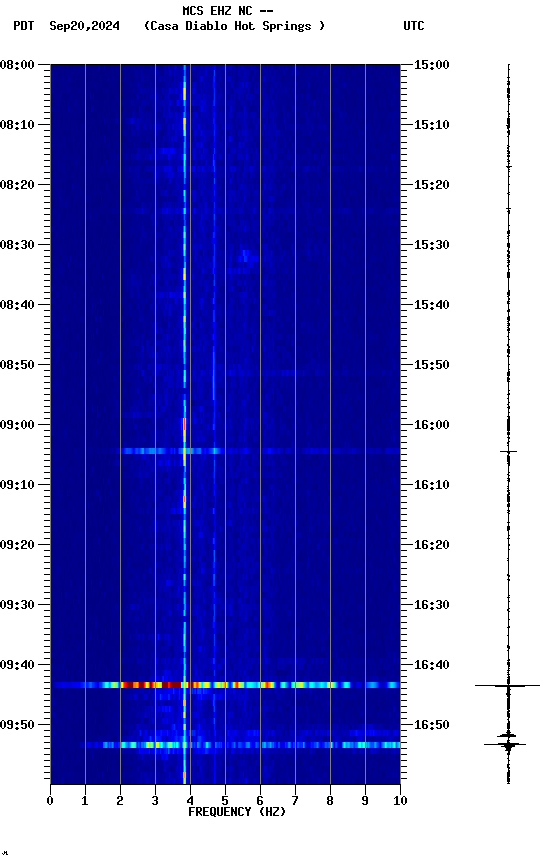This screenshot has width=552, height=864.
Task: Click the 08:30 PDT time label
Action: coord(17,245)
